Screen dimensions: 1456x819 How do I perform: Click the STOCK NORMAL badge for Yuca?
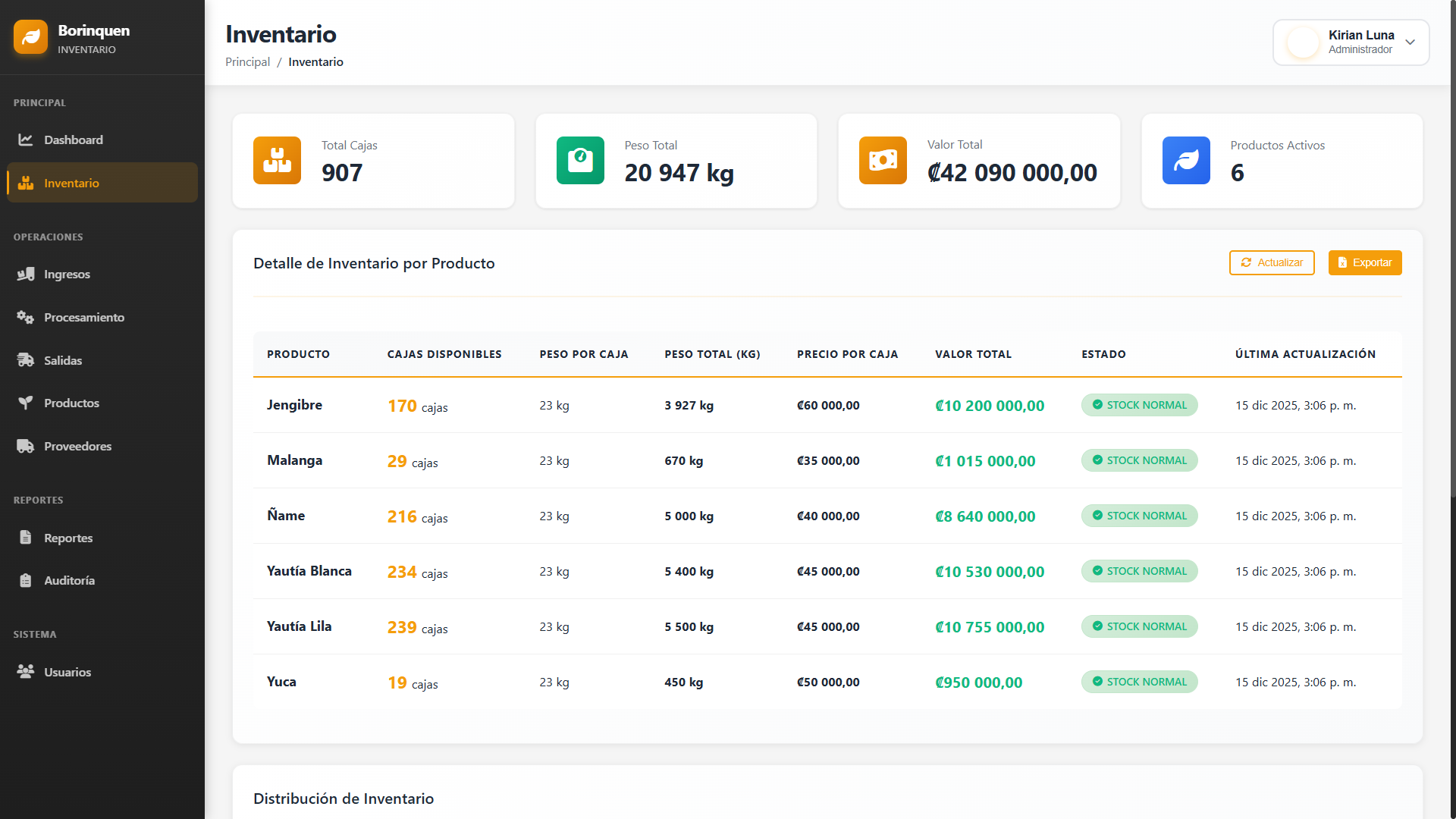pos(1139,682)
